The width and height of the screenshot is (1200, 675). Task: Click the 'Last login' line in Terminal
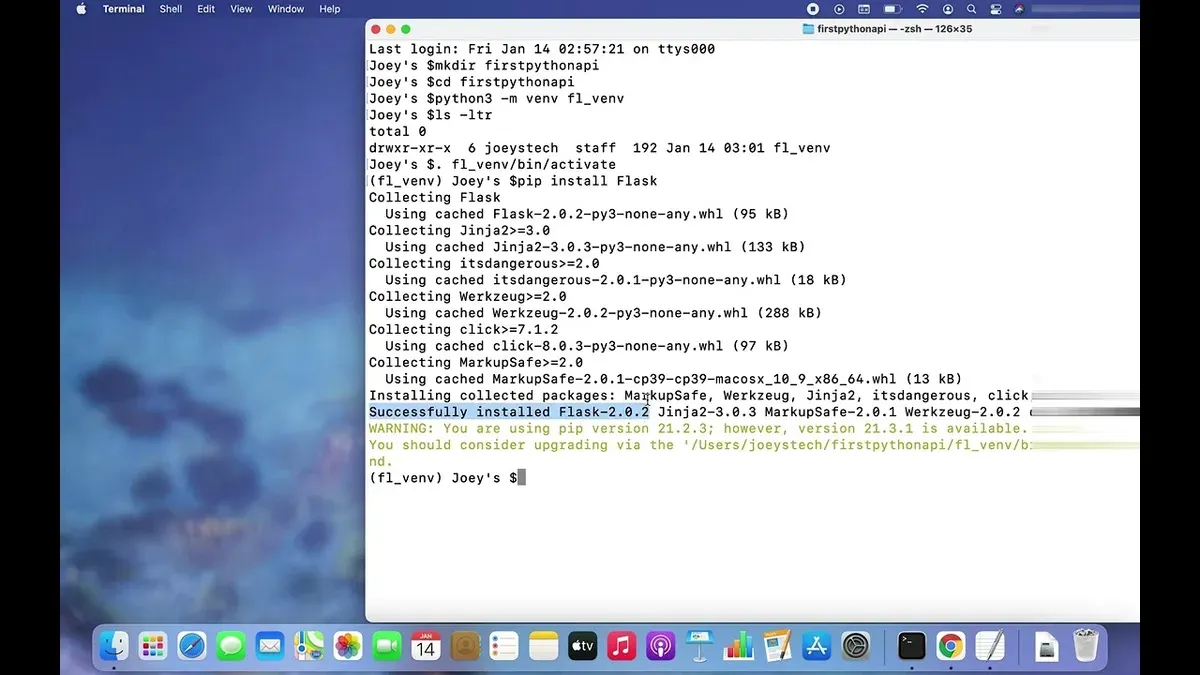pyautogui.click(x=542, y=49)
